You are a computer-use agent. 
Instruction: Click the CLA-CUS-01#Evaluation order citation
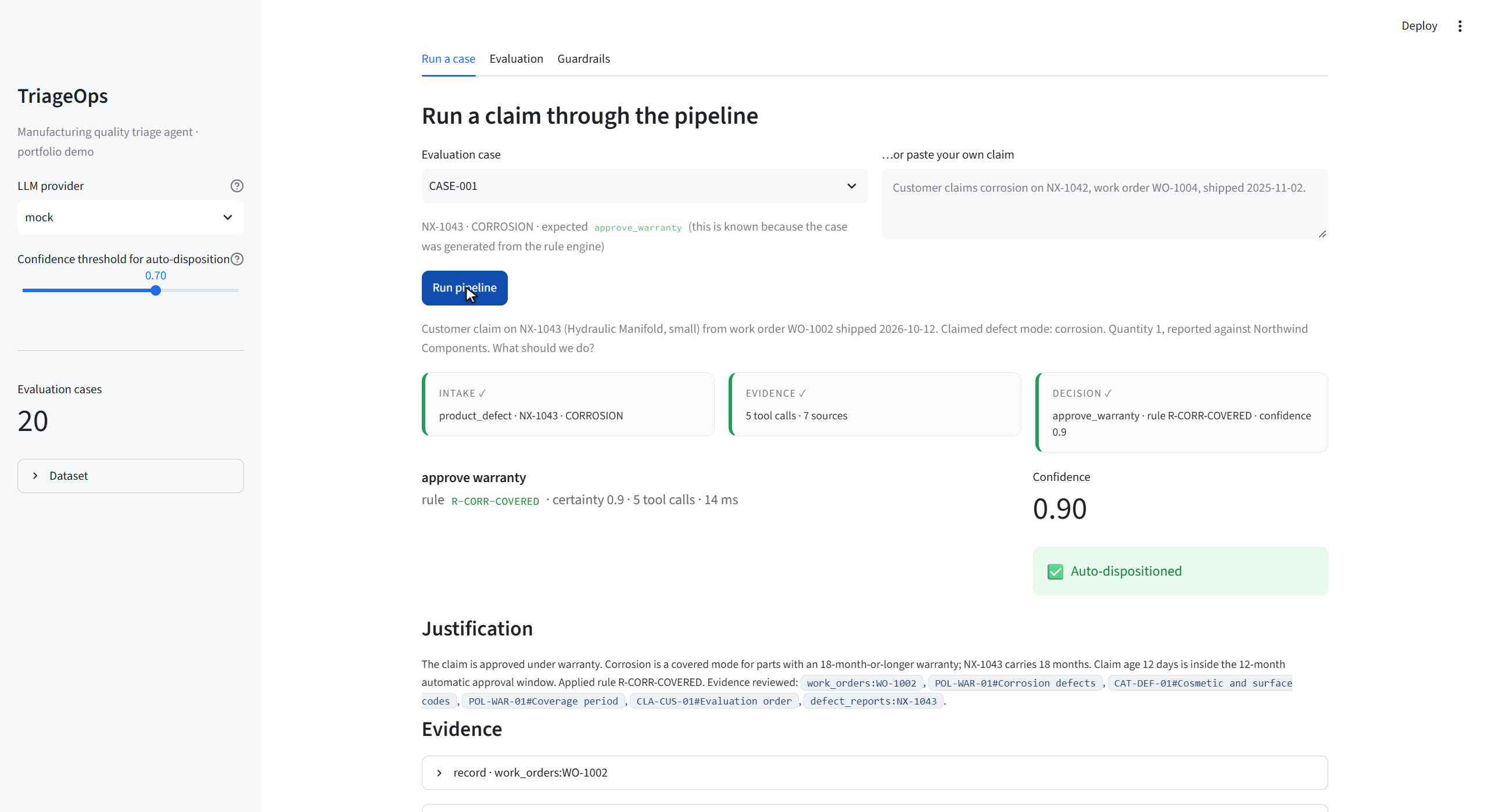pos(714,701)
